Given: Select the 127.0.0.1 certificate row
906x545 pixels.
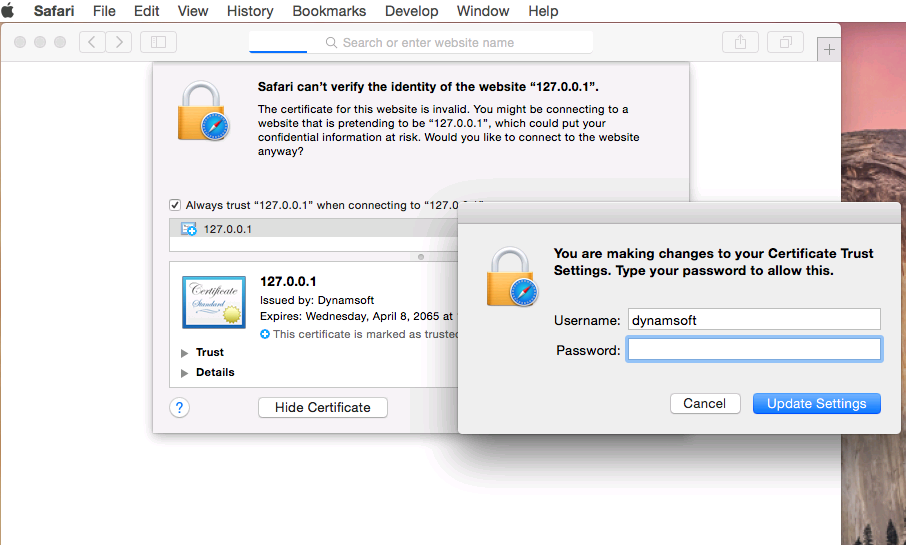Looking at the screenshot, I should coord(228,229).
